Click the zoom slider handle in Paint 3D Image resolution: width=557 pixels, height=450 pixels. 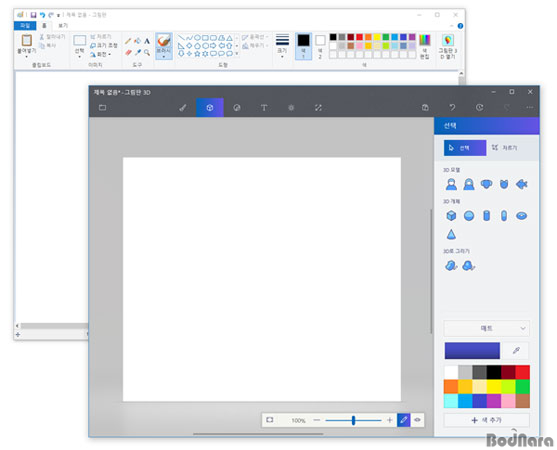coord(353,420)
